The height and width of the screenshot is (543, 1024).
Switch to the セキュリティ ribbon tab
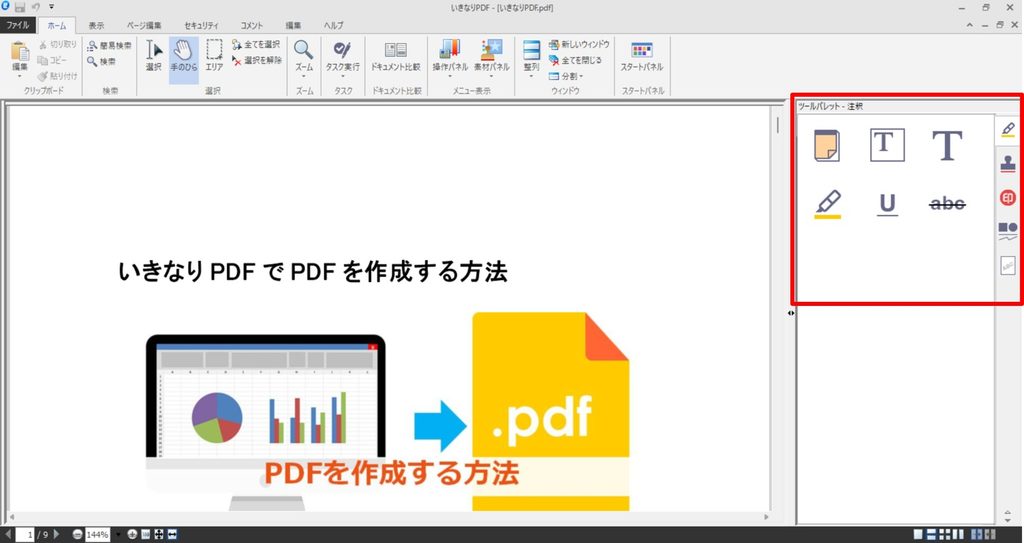click(201, 25)
